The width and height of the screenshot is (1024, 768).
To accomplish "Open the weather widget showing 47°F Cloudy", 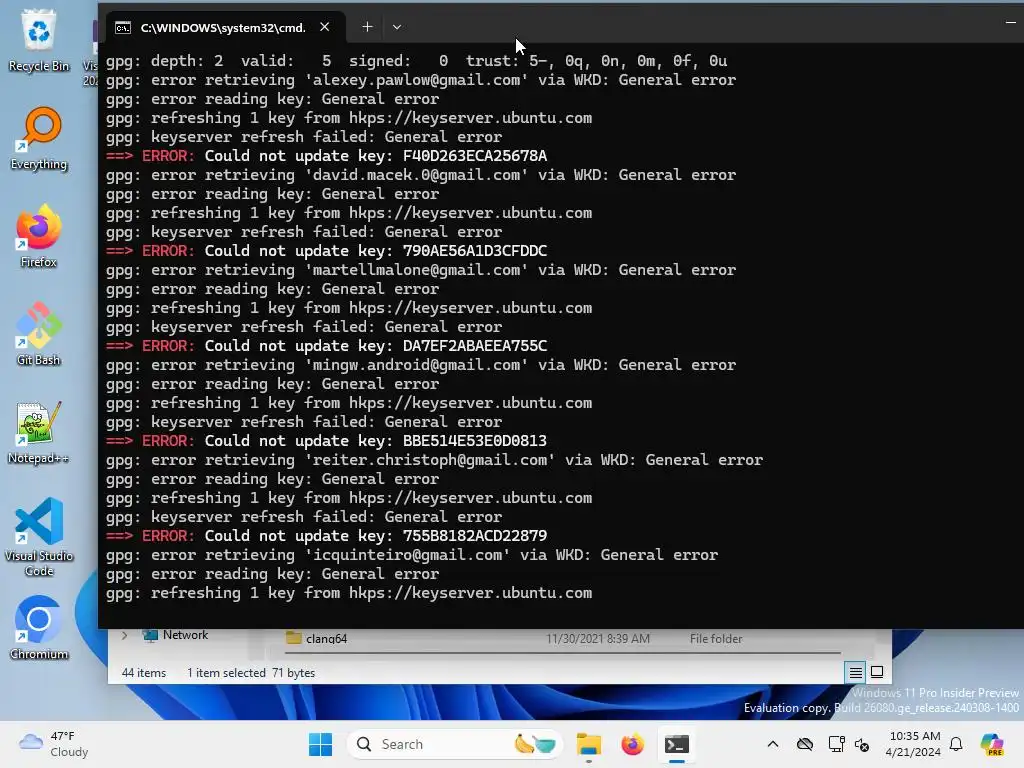I will point(54,744).
